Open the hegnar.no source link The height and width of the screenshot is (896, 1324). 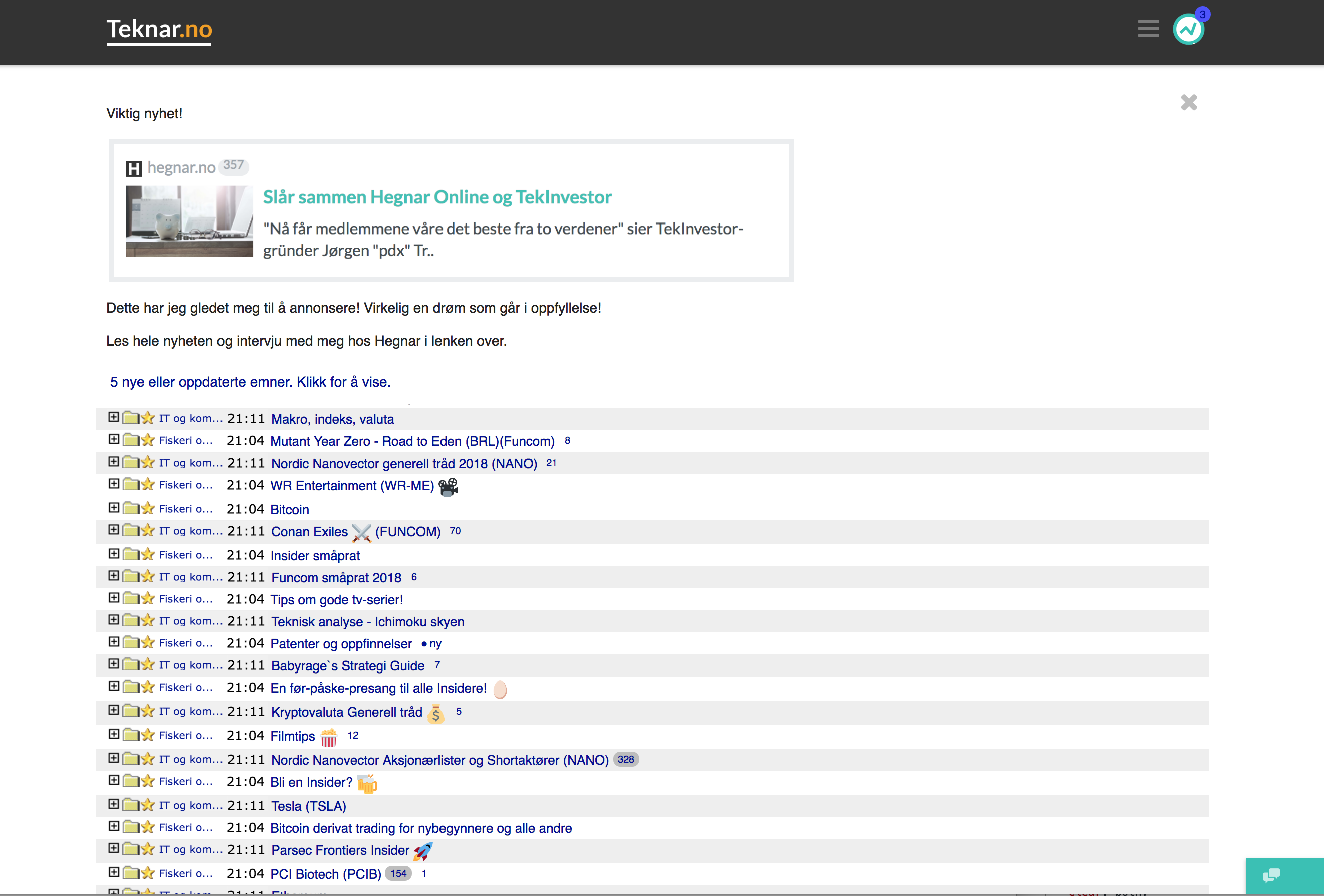[181, 167]
